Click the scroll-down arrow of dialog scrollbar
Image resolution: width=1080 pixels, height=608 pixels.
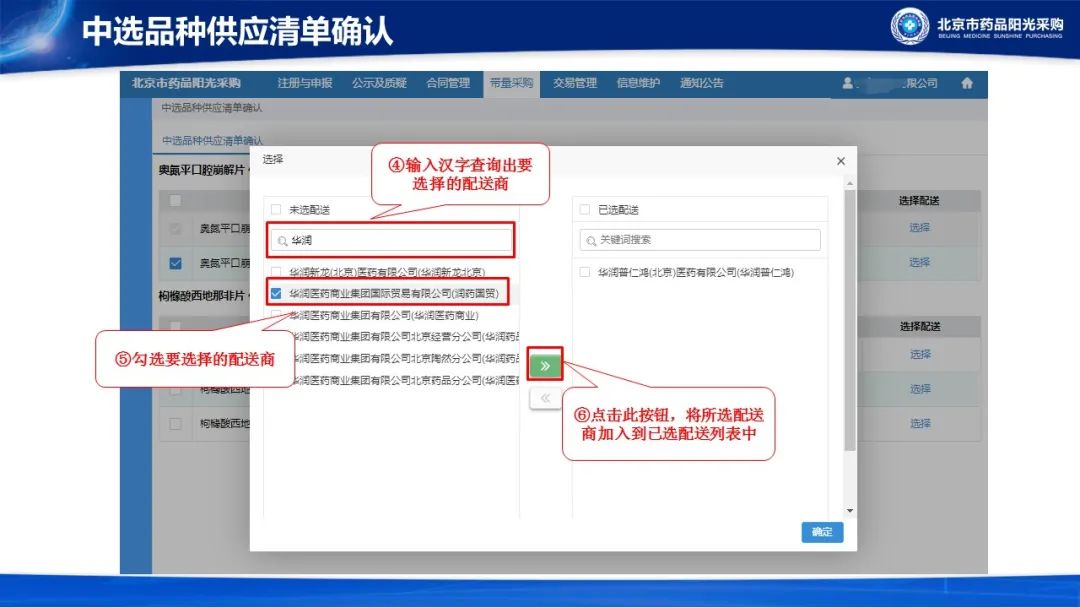pyautogui.click(x=850, y=510)
